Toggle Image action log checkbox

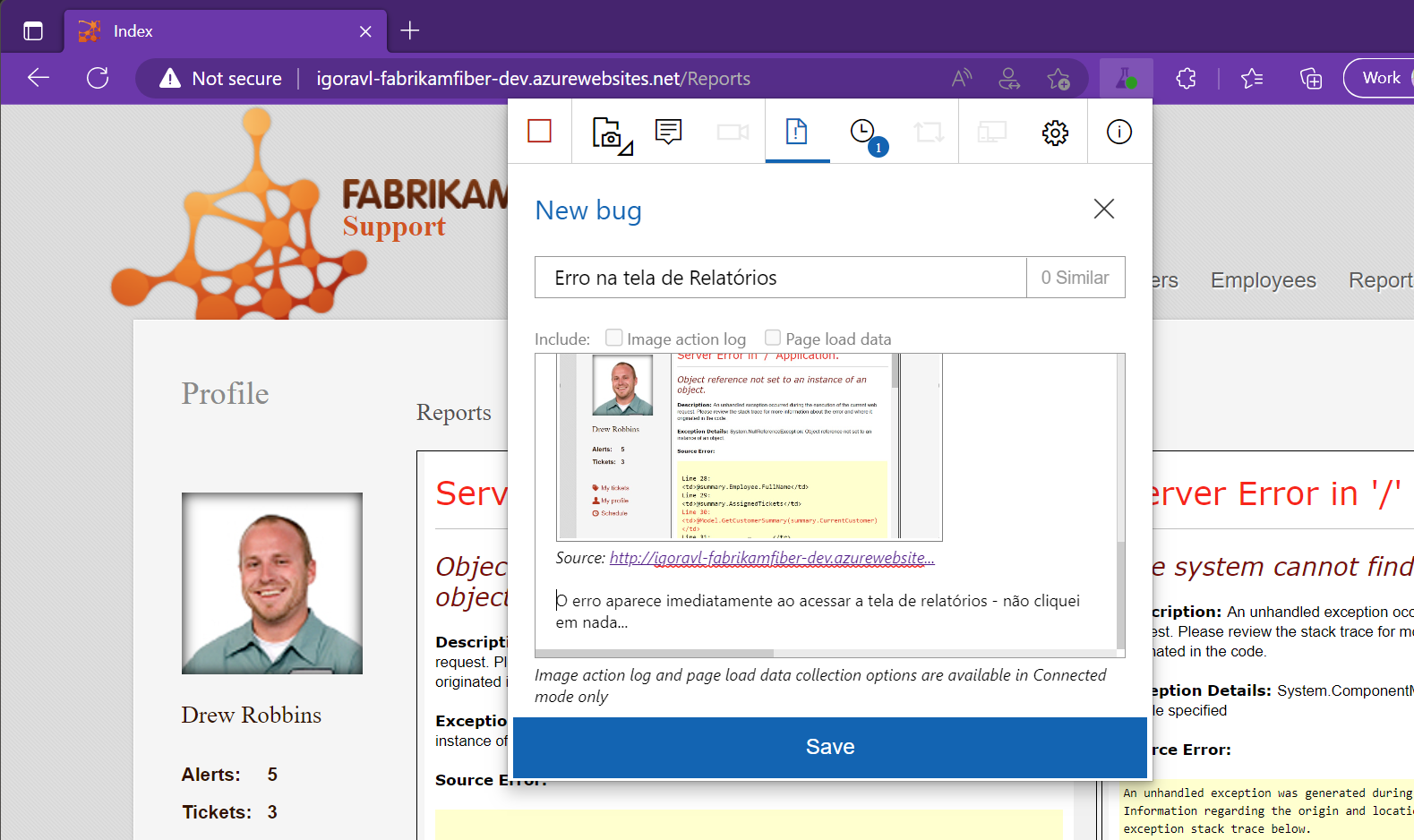(614, 338)
